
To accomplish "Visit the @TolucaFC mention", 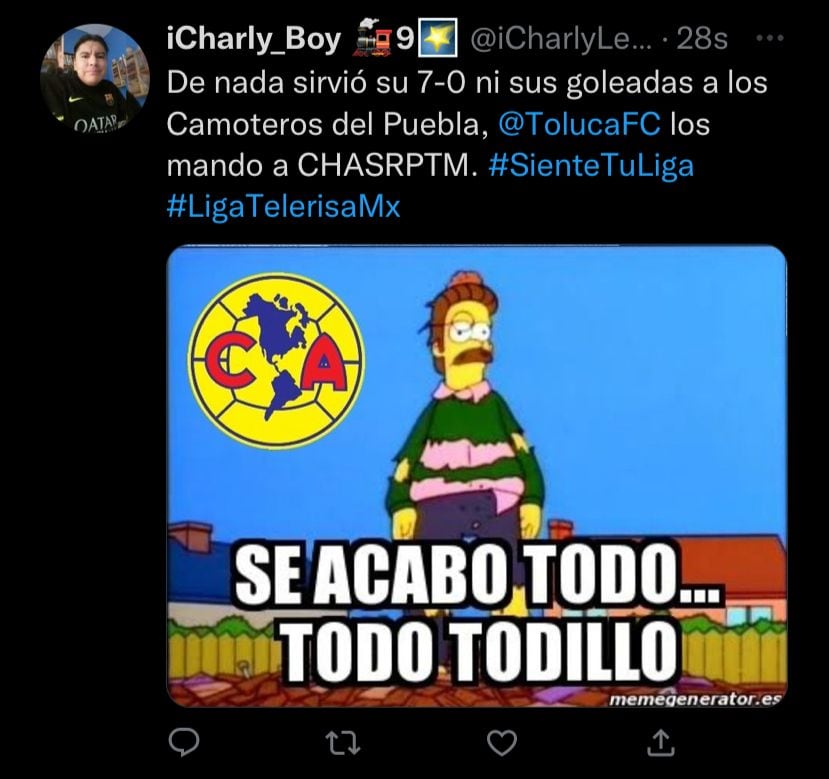I will point(579,124).
